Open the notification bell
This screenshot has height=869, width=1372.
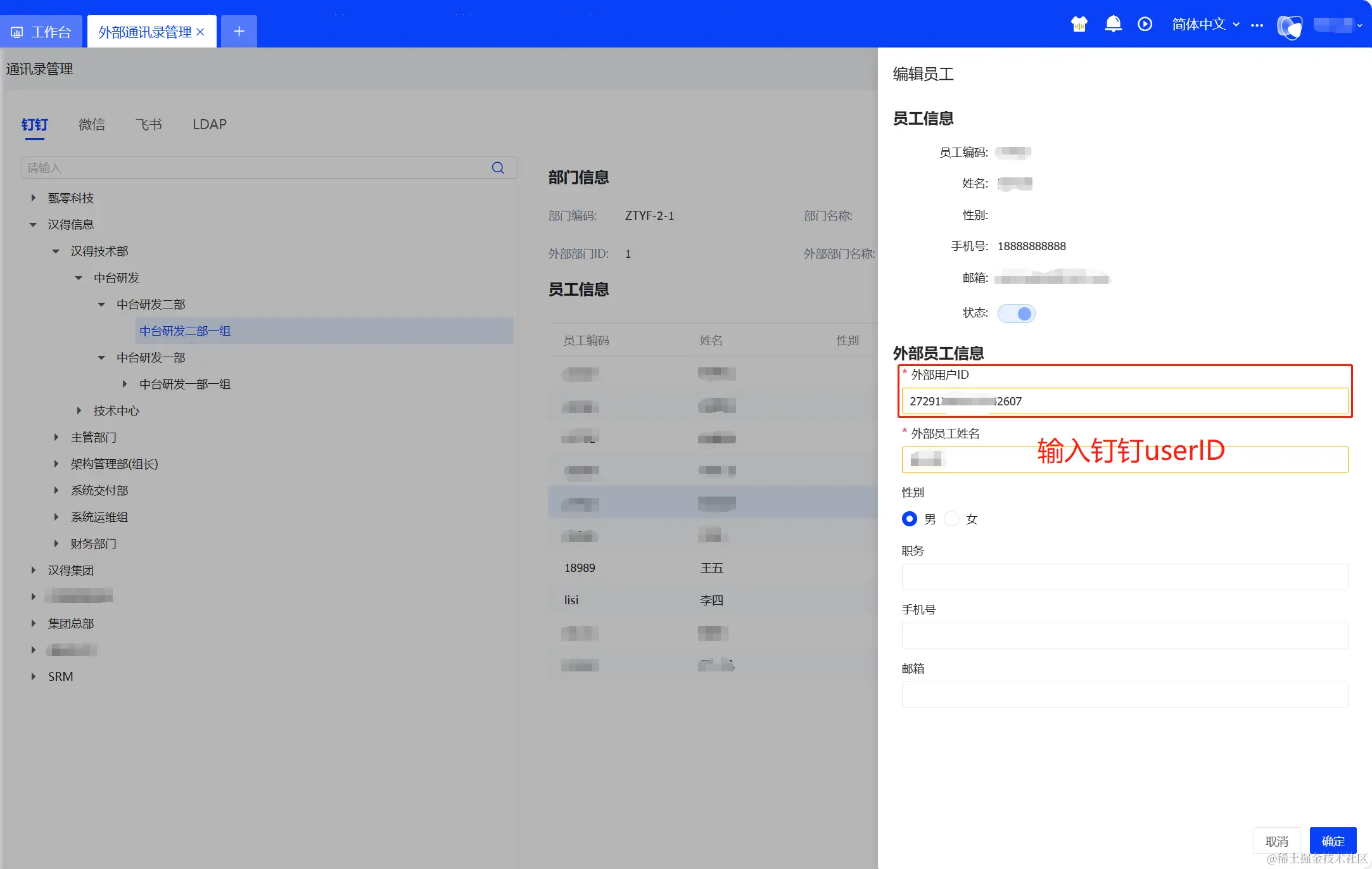[1113, 24]
